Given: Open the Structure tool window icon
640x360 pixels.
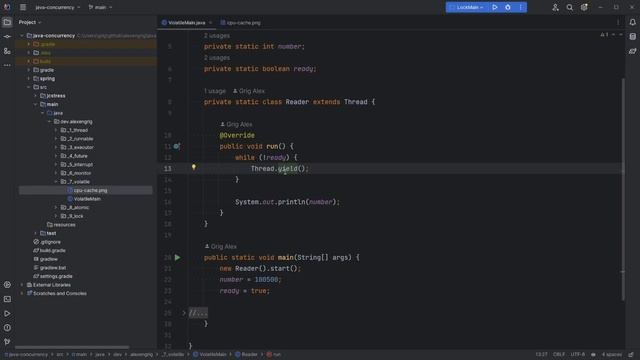Looking at the screenshot, I should pos(7,51).
